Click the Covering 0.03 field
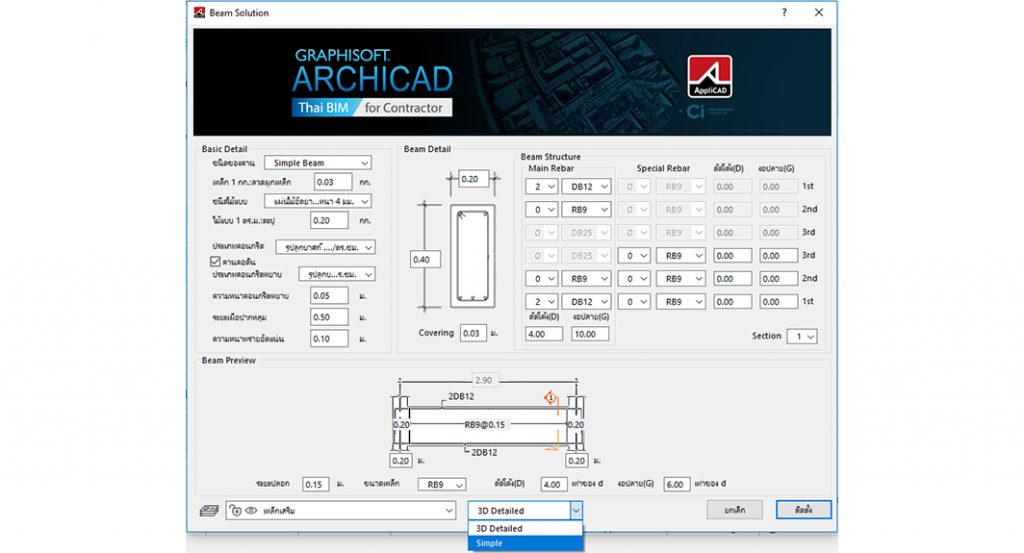Screen dimensions: 1024x553 coord(473,333)
